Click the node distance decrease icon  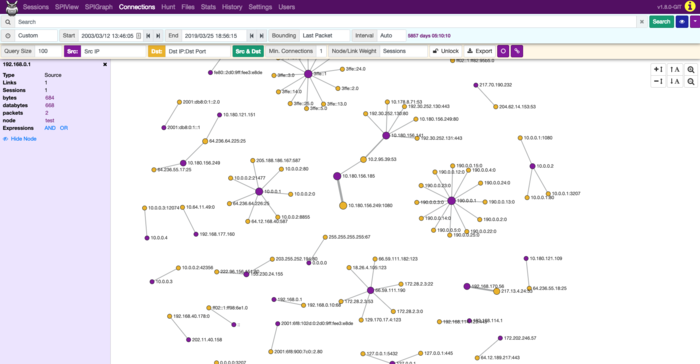pyautogui.click(x=658, y=82)
